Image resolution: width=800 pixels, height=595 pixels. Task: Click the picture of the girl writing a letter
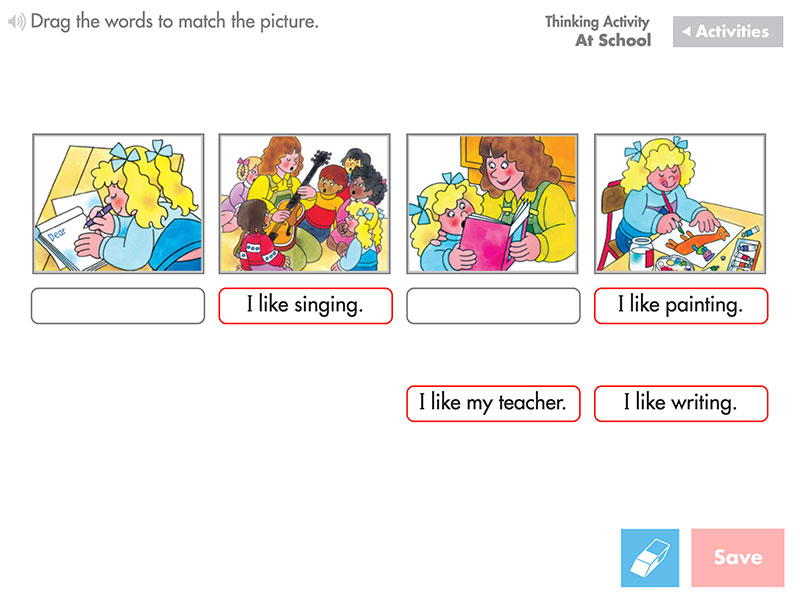tap(117, 203)
